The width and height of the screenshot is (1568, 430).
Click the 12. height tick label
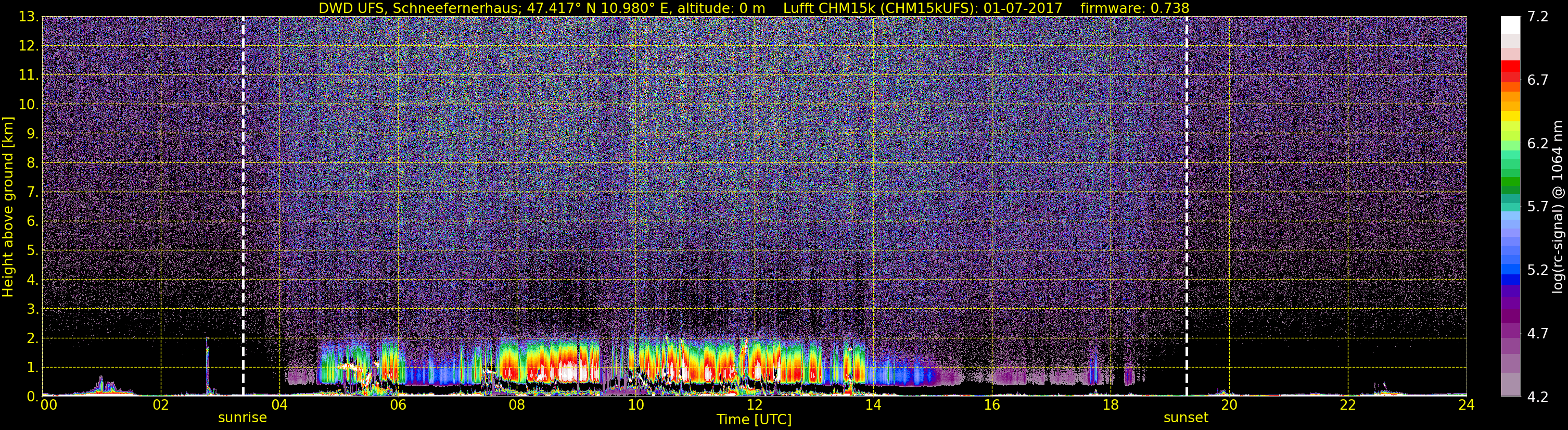(29, 46)
